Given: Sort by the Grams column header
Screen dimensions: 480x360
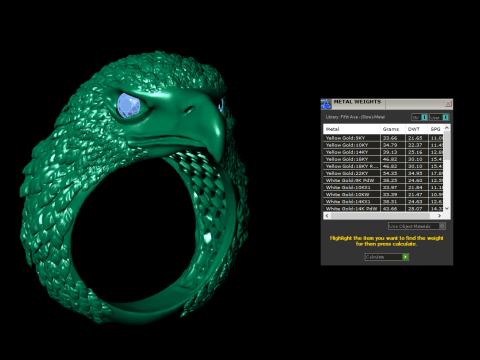Looking at the screenshot, I should click(x=393, y=129).
